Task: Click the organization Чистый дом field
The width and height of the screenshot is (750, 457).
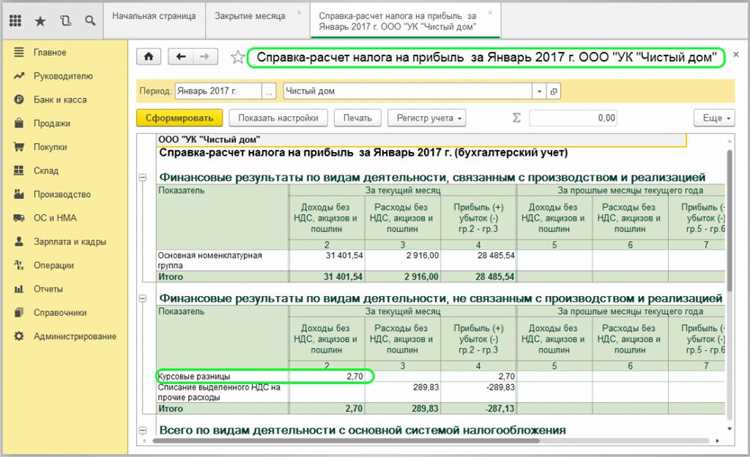Action: tap(408, 91)
